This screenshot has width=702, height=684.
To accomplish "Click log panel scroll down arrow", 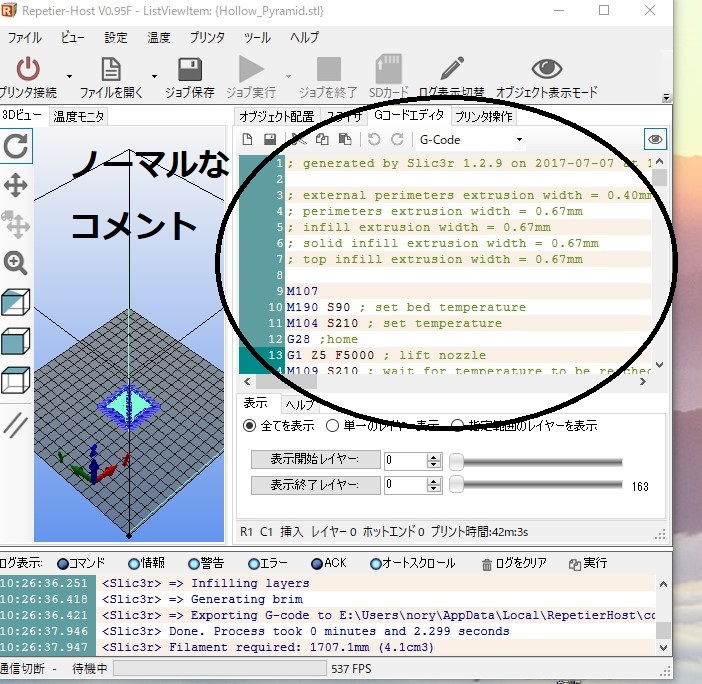I will [663, 648].
